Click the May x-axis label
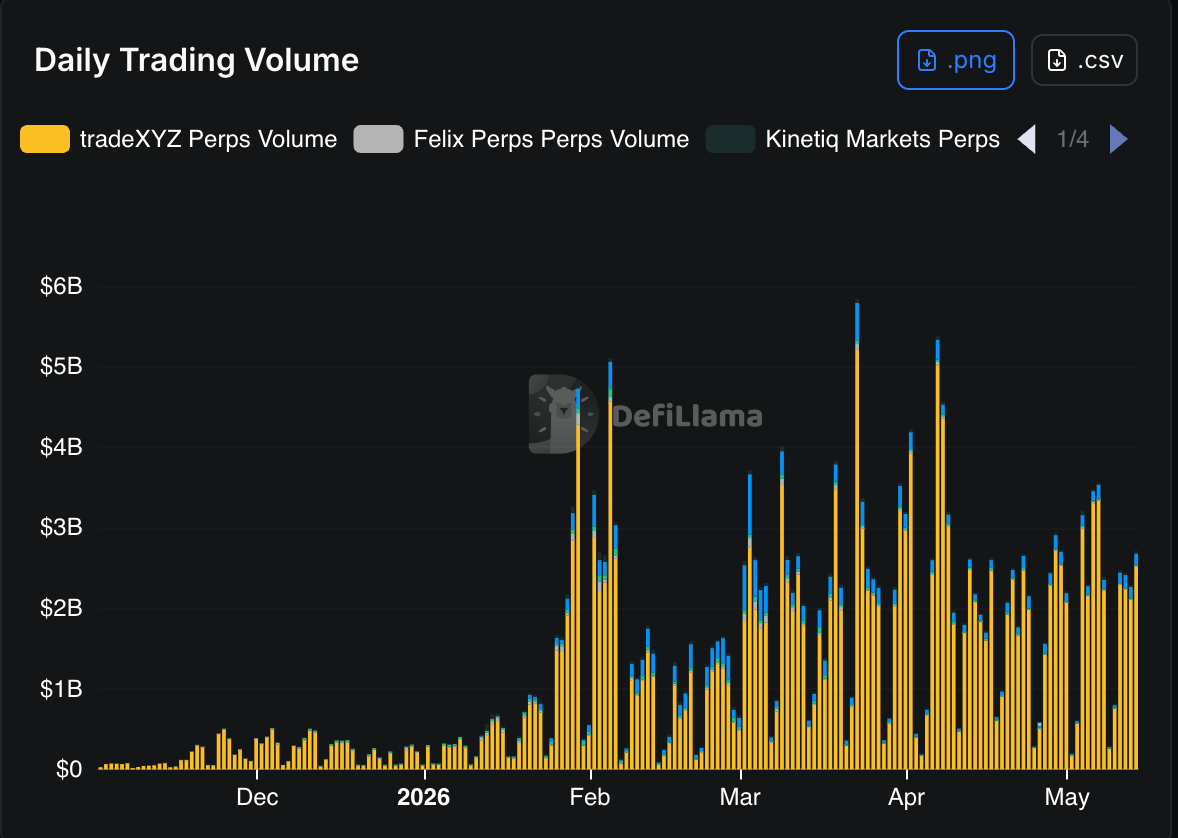This screenshot has width=1178, height=838. (1067, 797)
